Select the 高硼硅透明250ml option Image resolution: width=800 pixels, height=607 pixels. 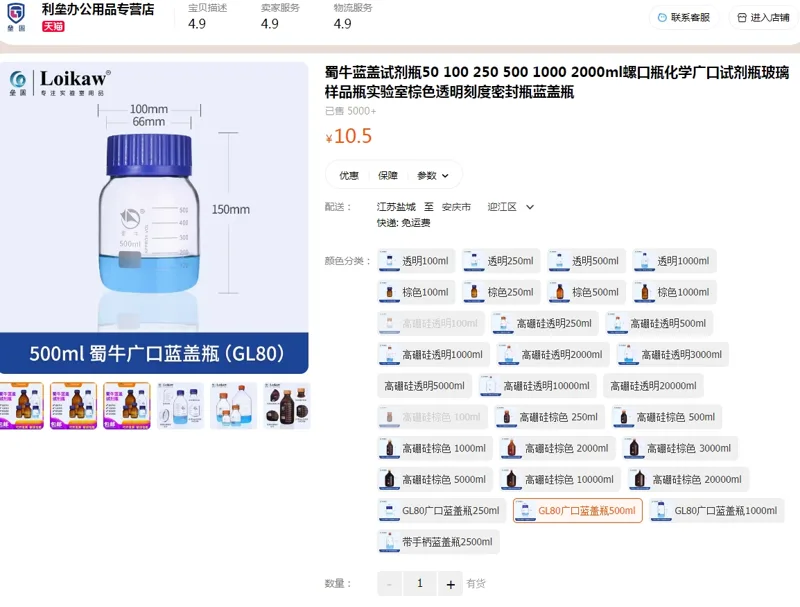[x=545, y=323]
